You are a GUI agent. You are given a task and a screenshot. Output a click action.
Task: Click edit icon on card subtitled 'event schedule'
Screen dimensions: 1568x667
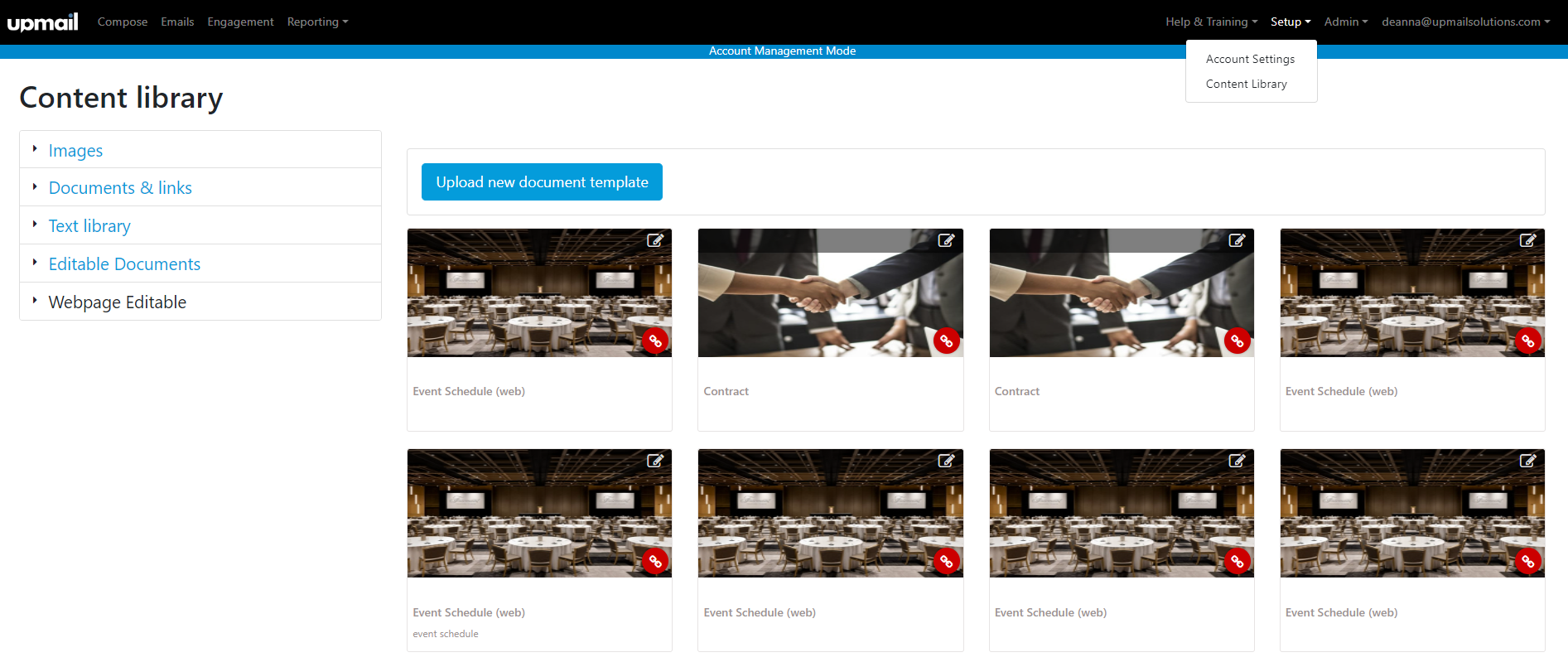(x=655, y=461)
